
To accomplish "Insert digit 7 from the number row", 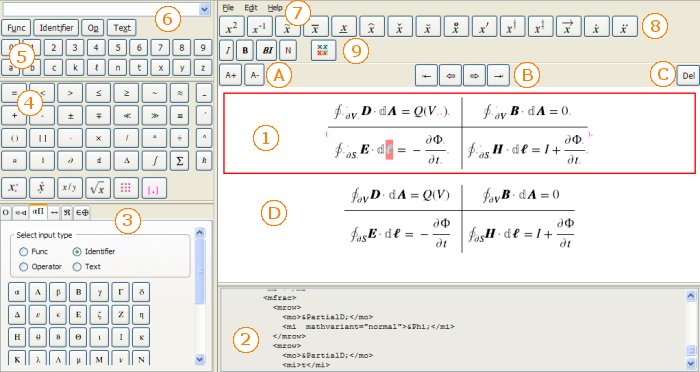I will [160, 48].
